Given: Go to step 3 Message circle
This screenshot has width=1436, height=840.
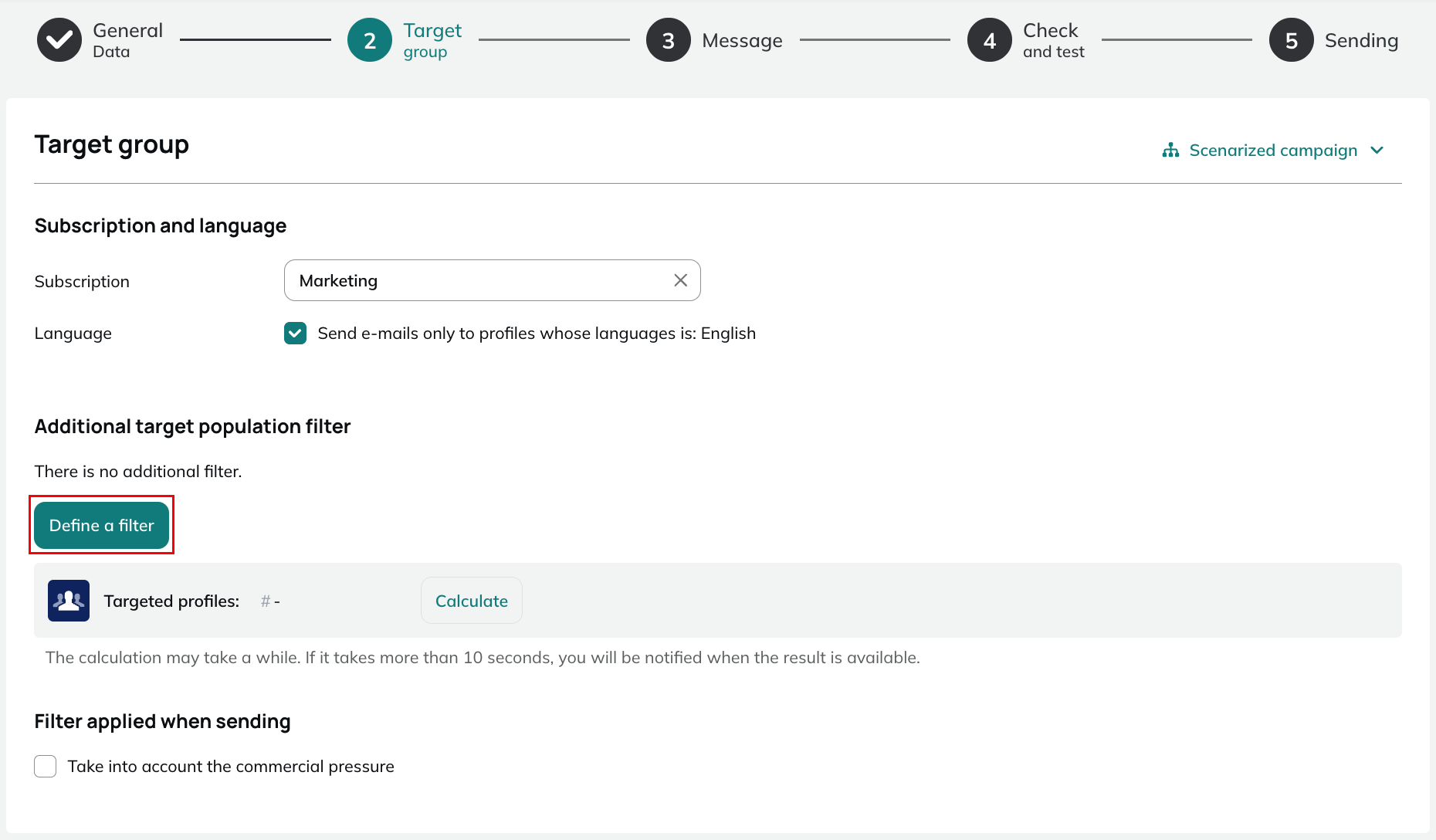Looking at the screenshot, I should [x=669, y=40].
